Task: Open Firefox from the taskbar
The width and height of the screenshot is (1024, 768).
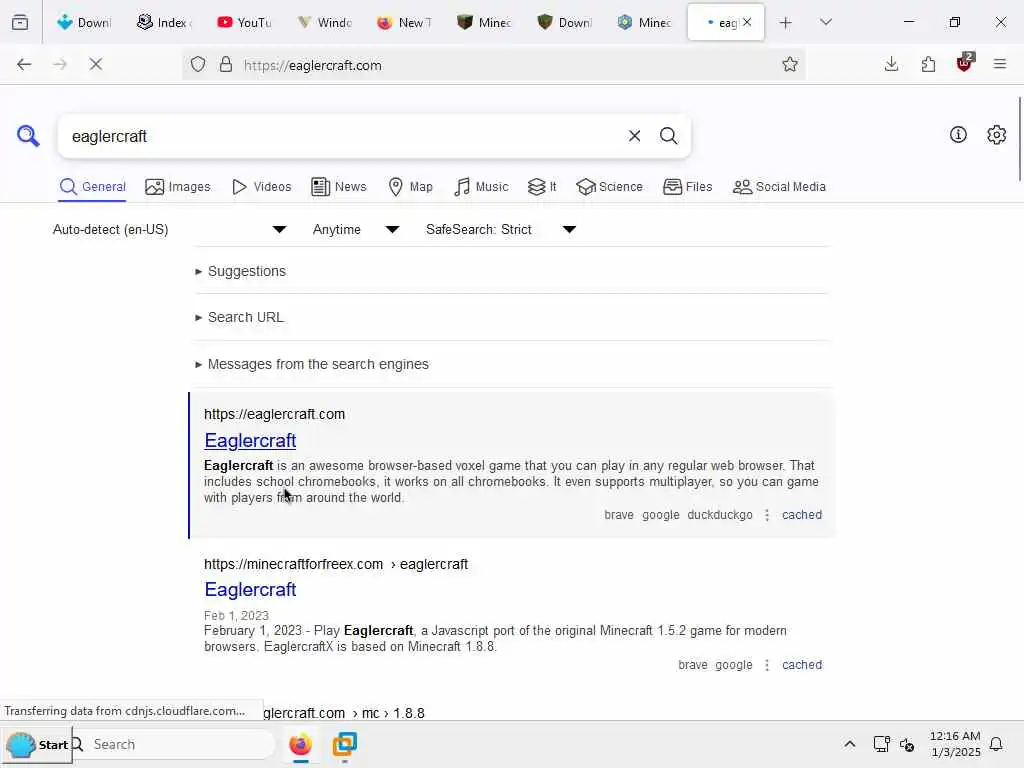Action: [x=300, y=744]
